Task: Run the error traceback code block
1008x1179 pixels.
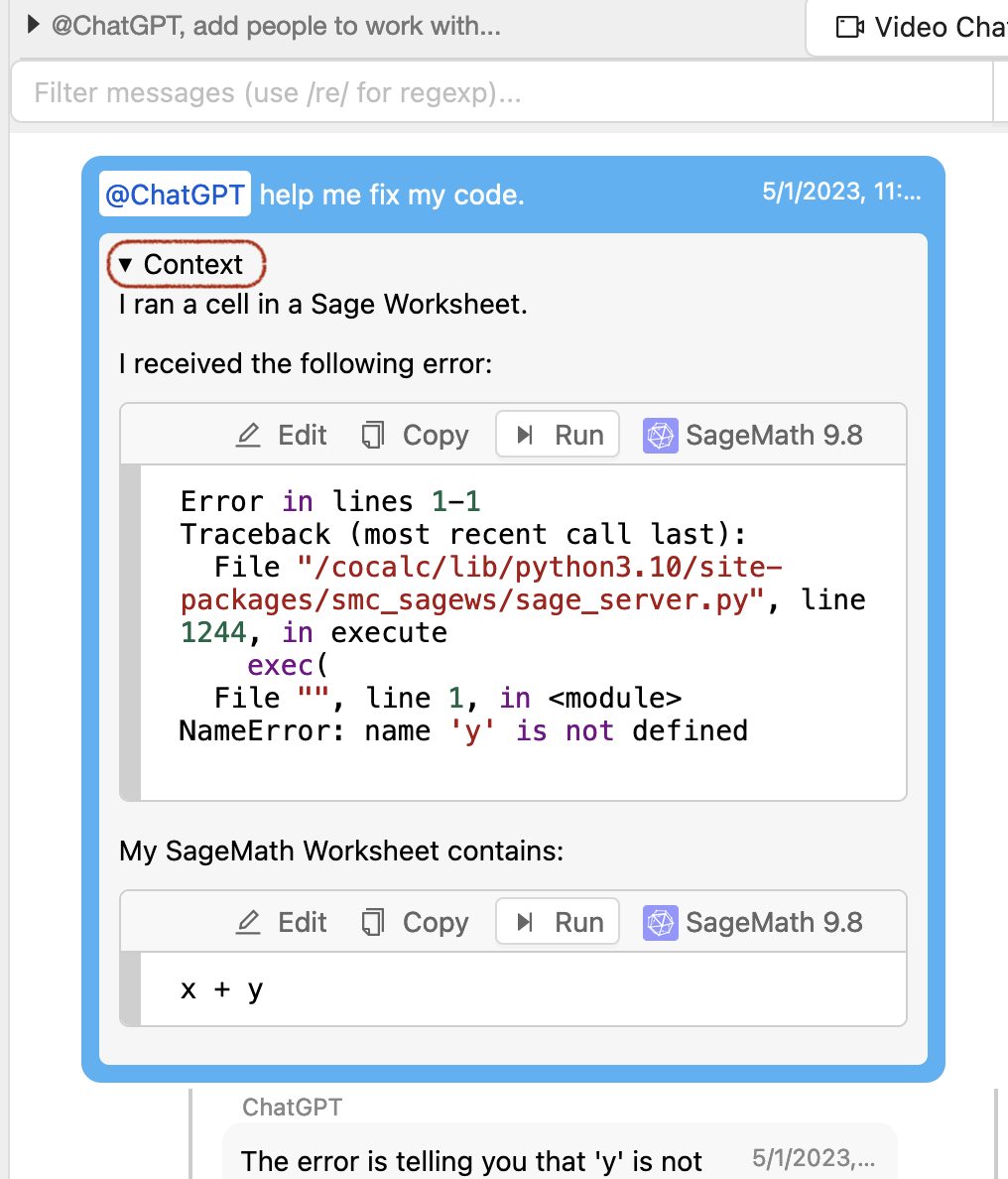Action: point(558,436)
